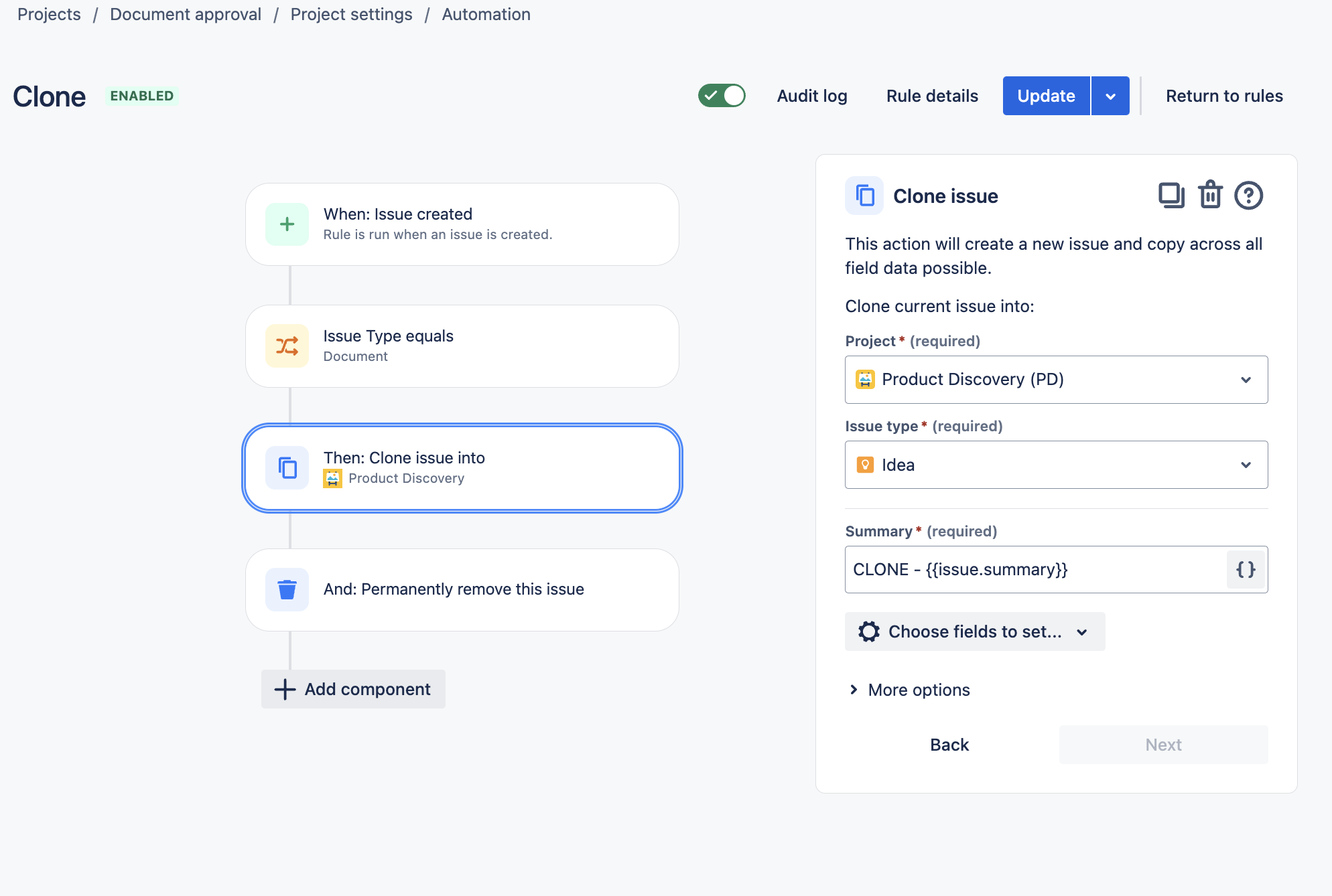Click the smart value braces icon
The height and width of the screenshot is (896, 1332).
click(x=1246, y=570)
